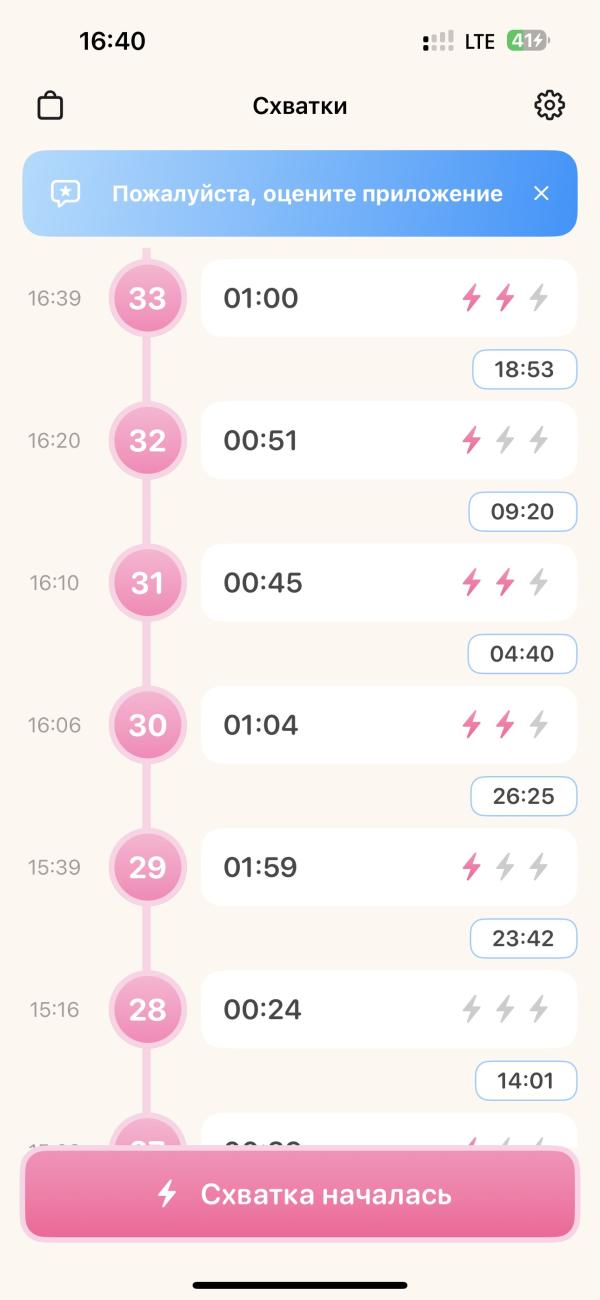This screenshot has width=600, height=1300.
Task: Open settings with the gear icon
Action: (549, 105)
